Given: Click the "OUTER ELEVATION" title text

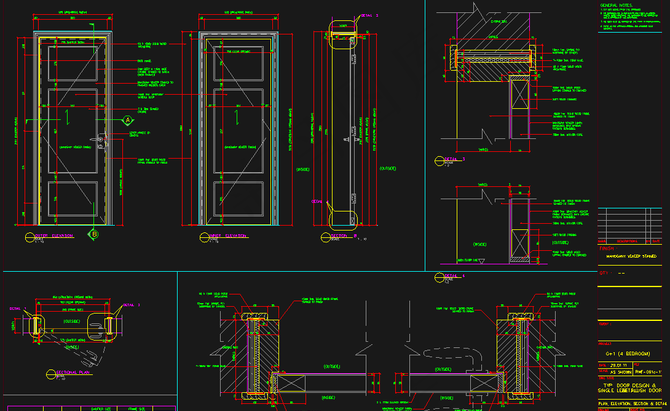Looking at the screenshot, I should [54, 235].
